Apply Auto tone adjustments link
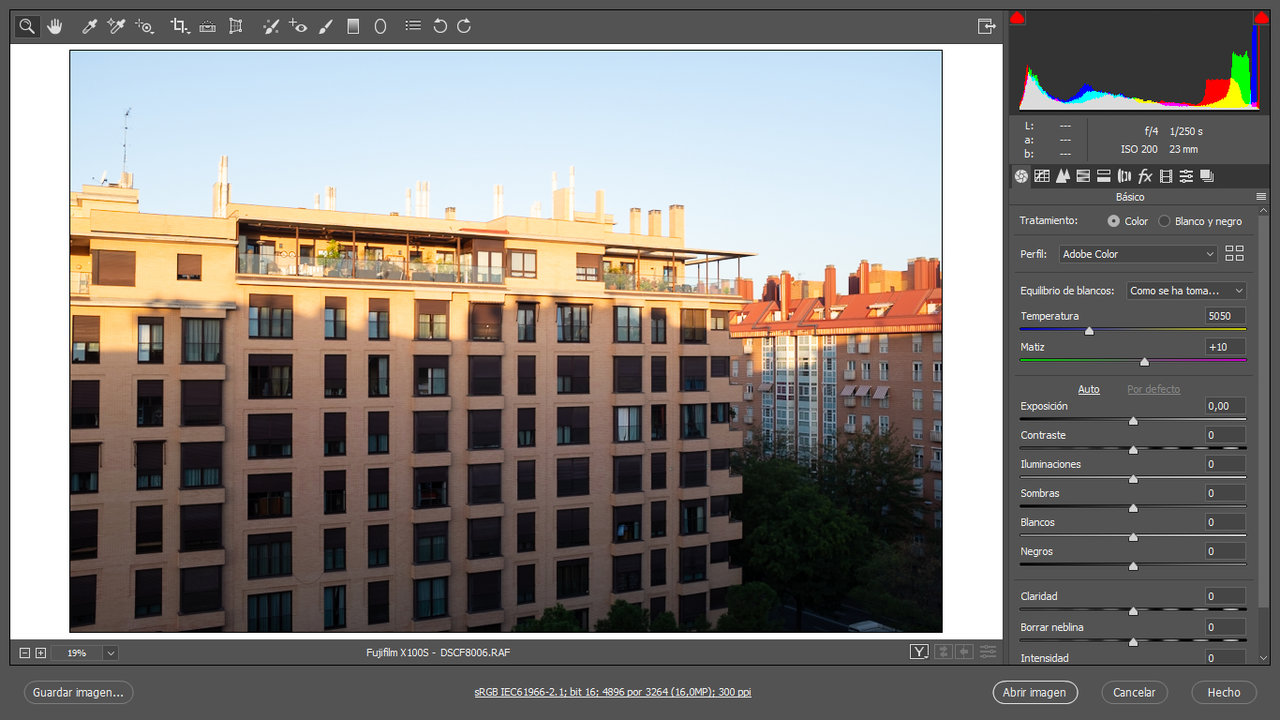 (x=1089, y=389)
